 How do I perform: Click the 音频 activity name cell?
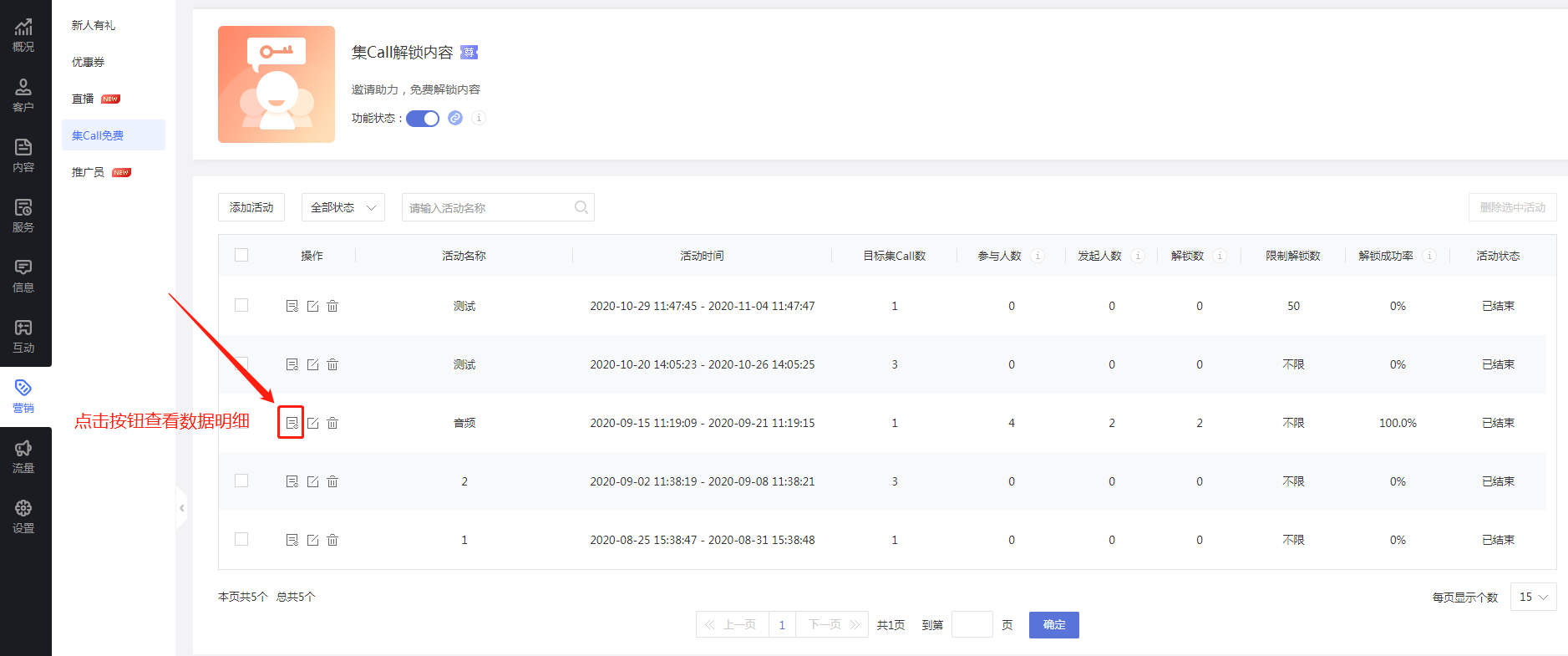464,423
